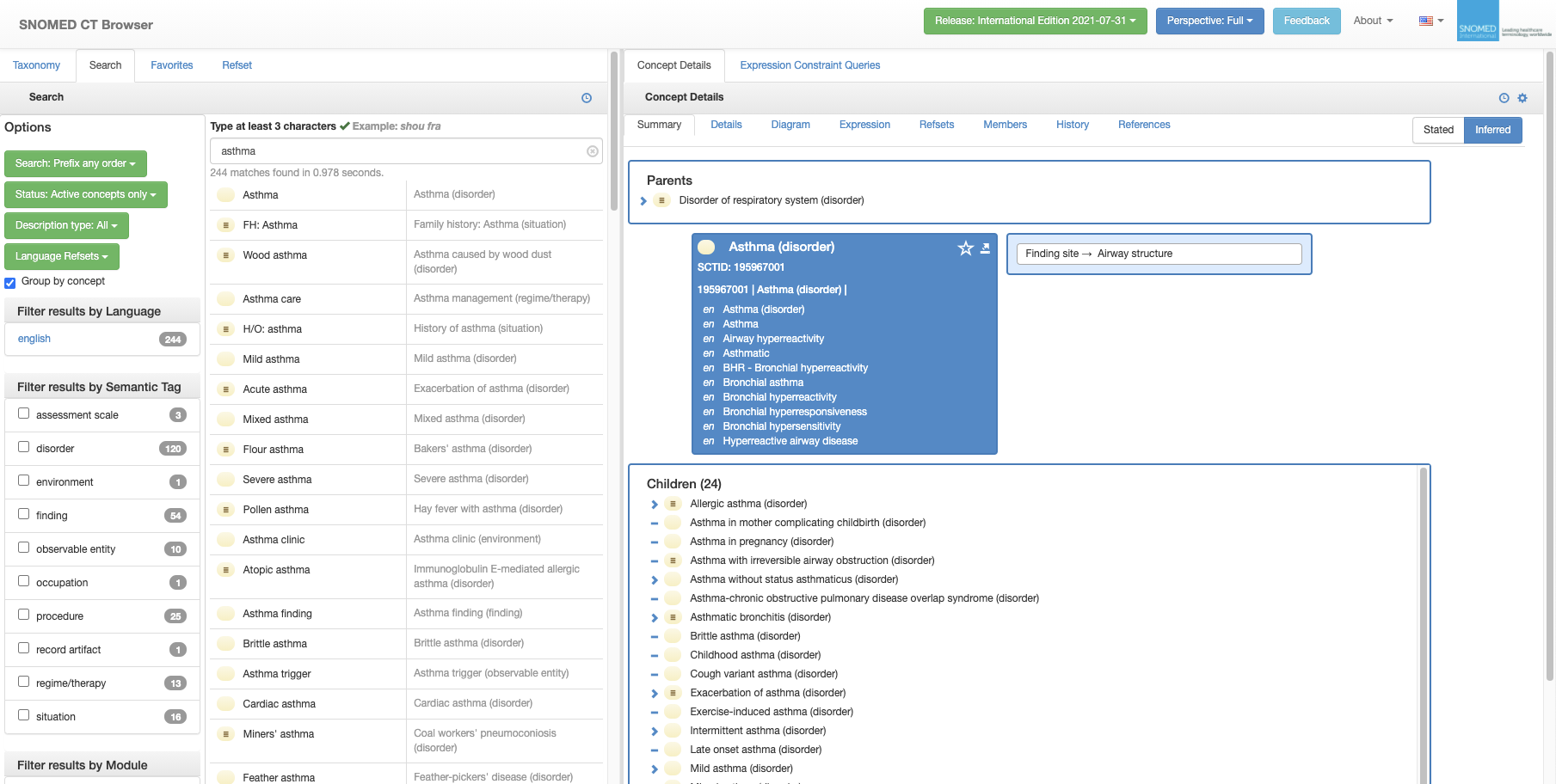Viewport: 1556px width, 784px height.
Task: Click the Allergic asthma child concept icon
Action: (x=673, y=504)
